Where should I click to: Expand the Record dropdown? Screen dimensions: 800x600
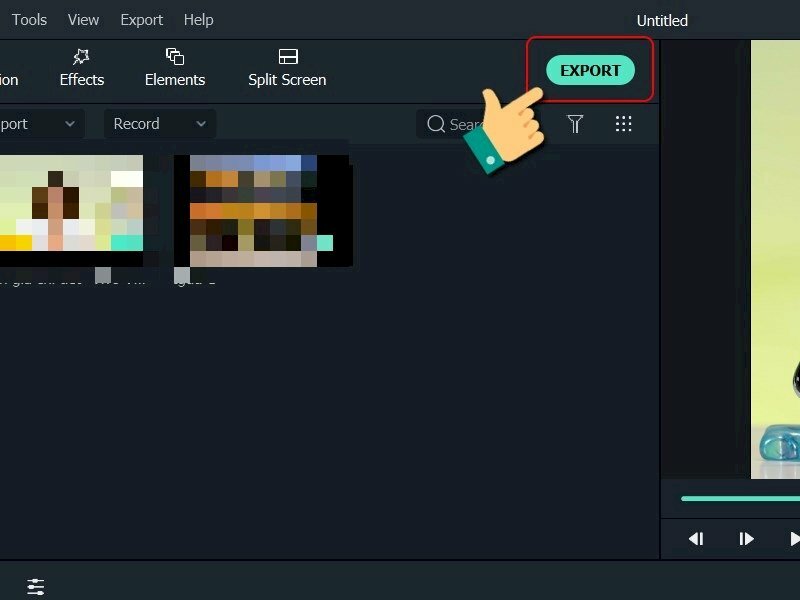tap(160, 124)
